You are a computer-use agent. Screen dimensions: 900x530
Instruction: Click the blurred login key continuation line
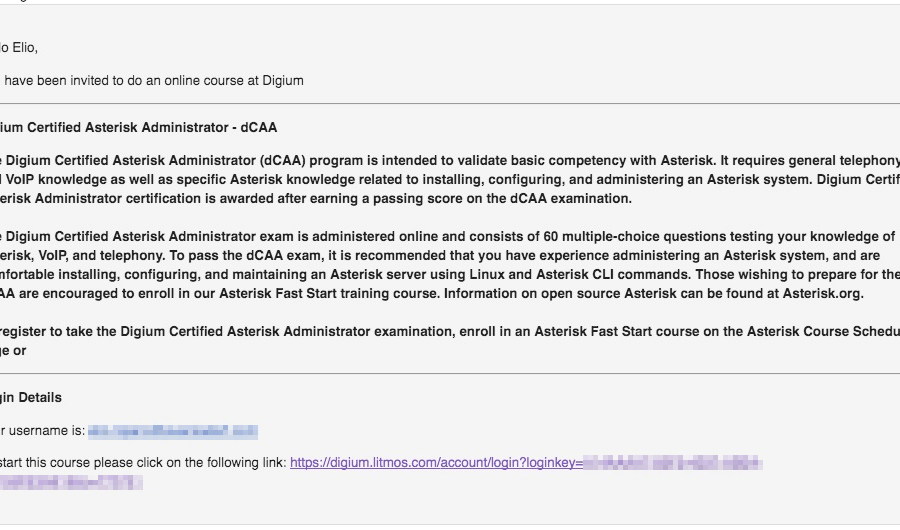tap(70, 482)
